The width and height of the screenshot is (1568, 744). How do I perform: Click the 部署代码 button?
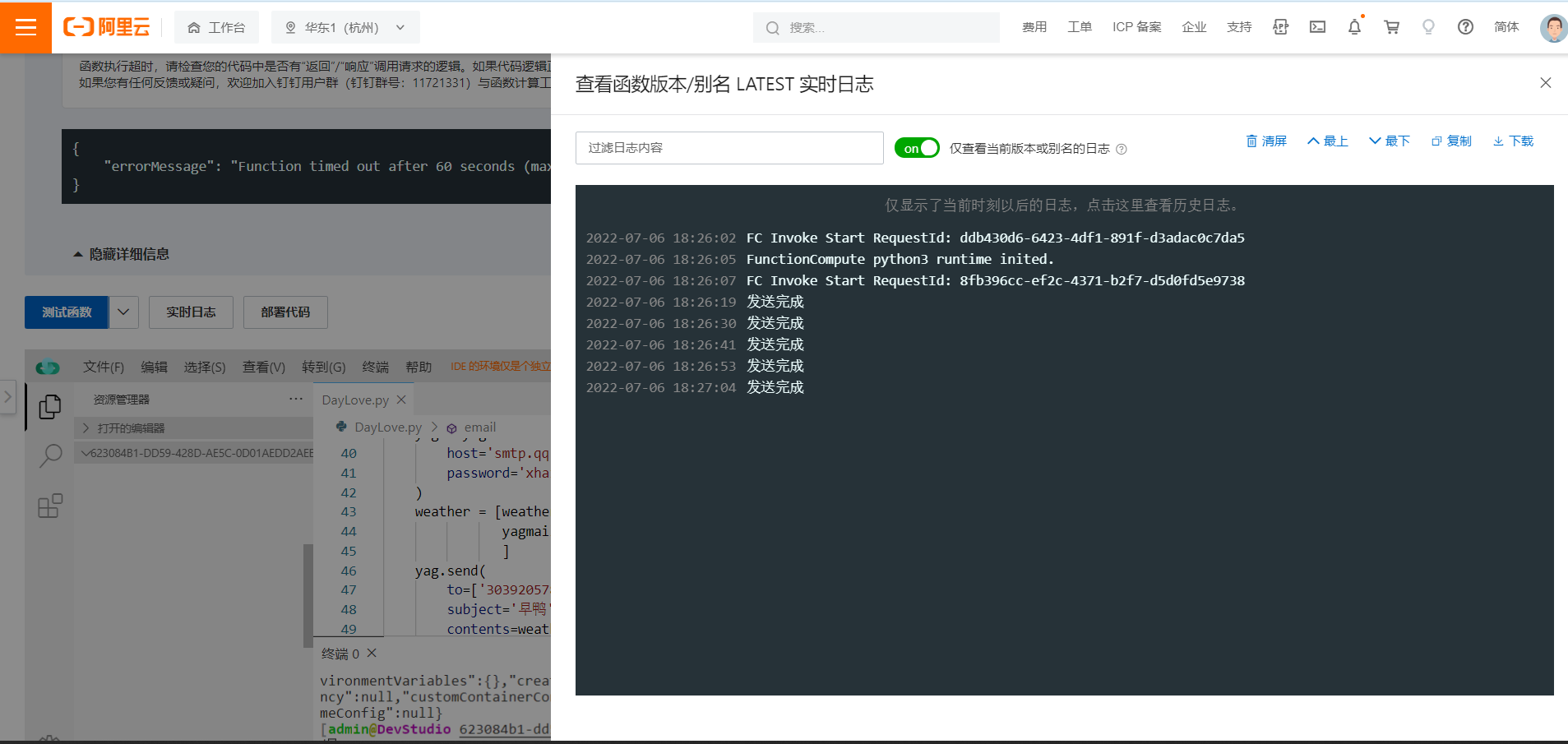pyautogui.click(x=285, y=312)
